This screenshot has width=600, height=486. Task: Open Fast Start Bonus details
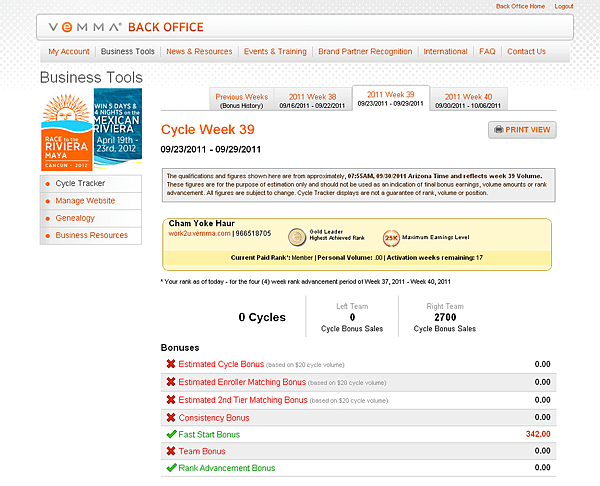209,434
